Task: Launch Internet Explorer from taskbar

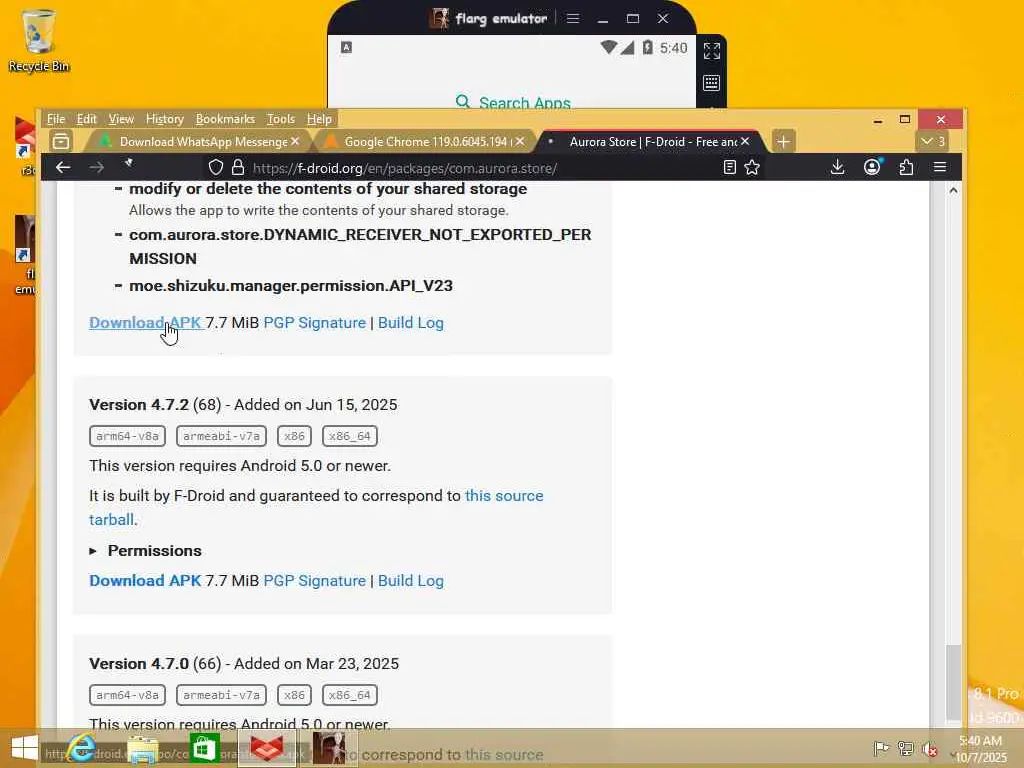Action: coord(82,748)
